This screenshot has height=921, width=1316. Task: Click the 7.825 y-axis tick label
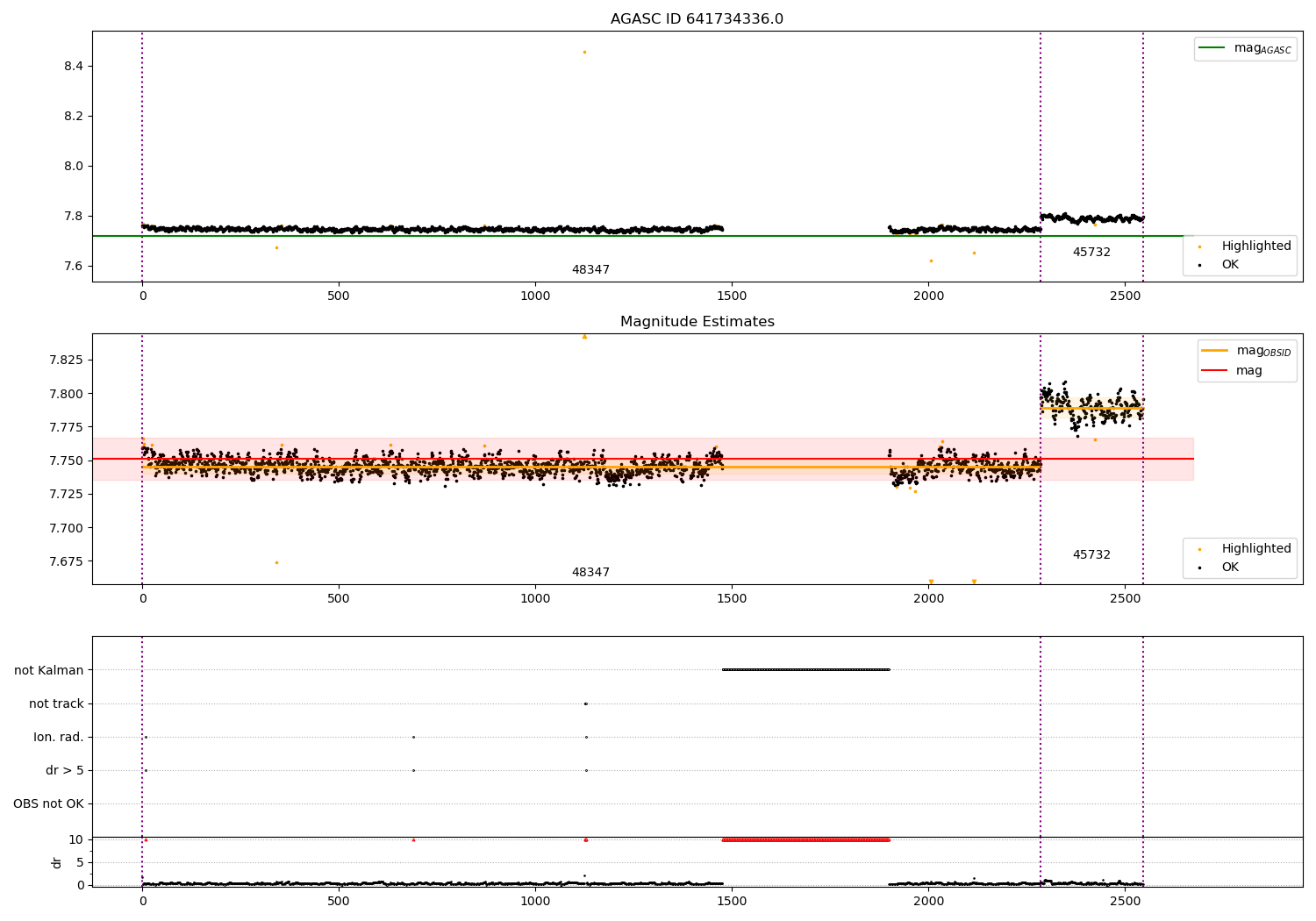67,361
